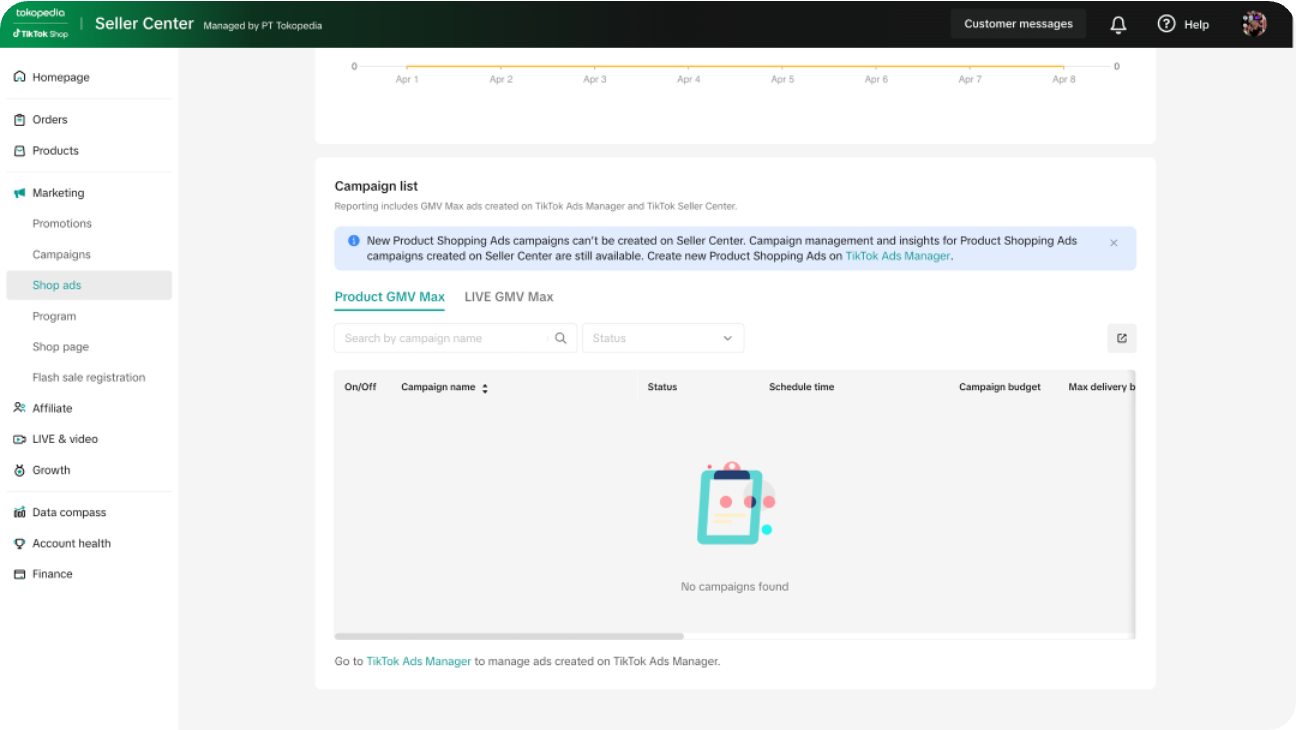
Task: Dismiss the Product Shopping Ads info banner
Action: [x=1114, y=242]
